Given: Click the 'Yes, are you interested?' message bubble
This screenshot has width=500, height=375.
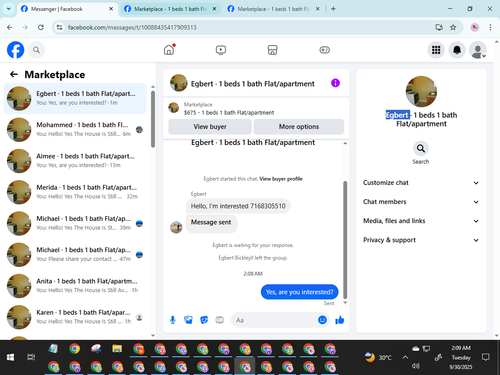Looking at the screenshot, I should point(299,292).
